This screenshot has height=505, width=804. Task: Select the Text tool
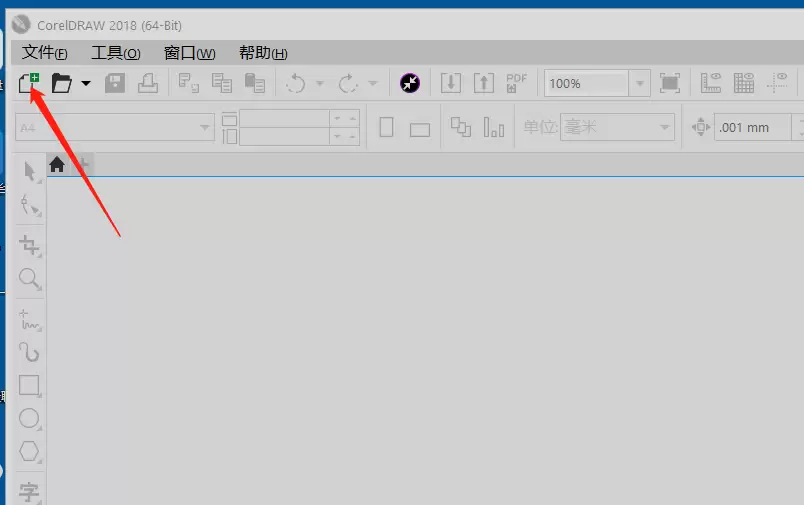pos(30,492)
